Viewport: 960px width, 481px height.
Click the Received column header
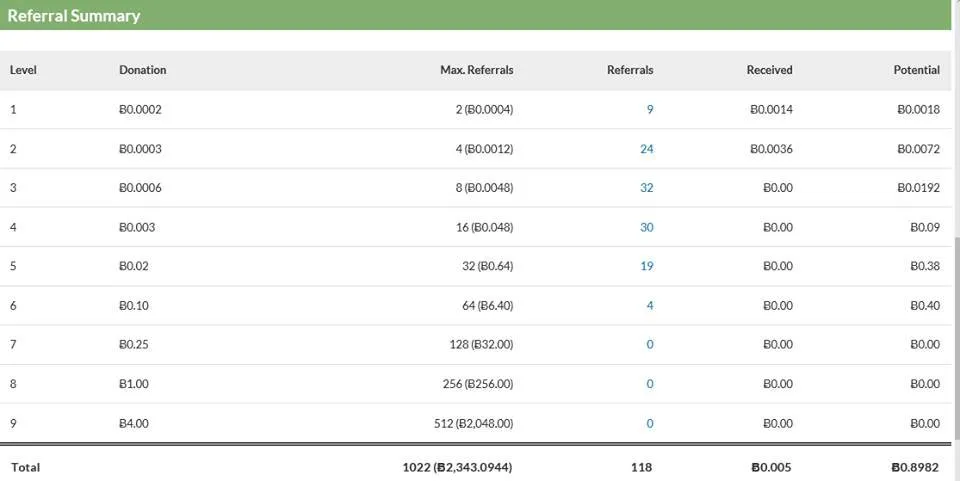[769, 70]
